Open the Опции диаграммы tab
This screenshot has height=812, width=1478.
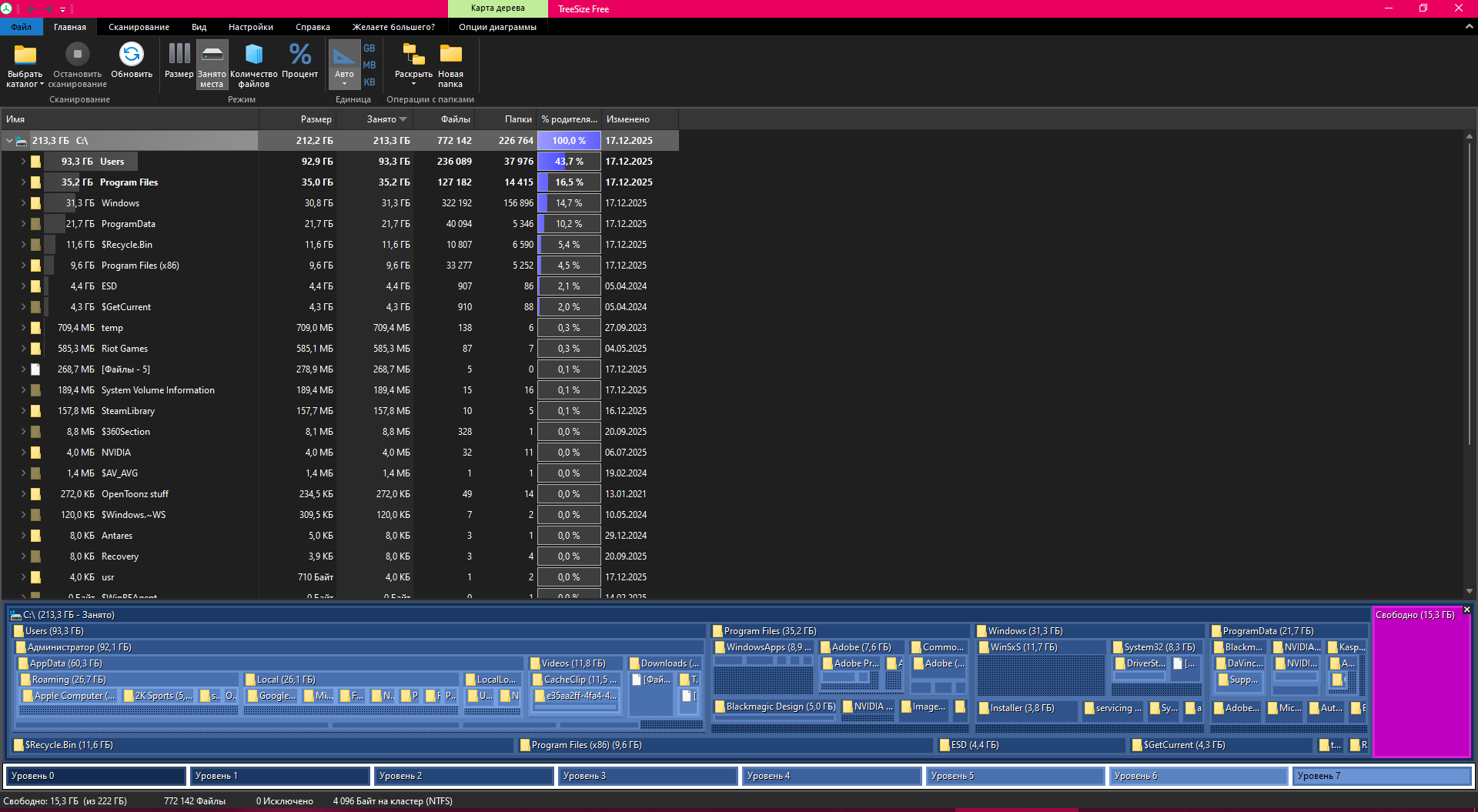(497, 27)
